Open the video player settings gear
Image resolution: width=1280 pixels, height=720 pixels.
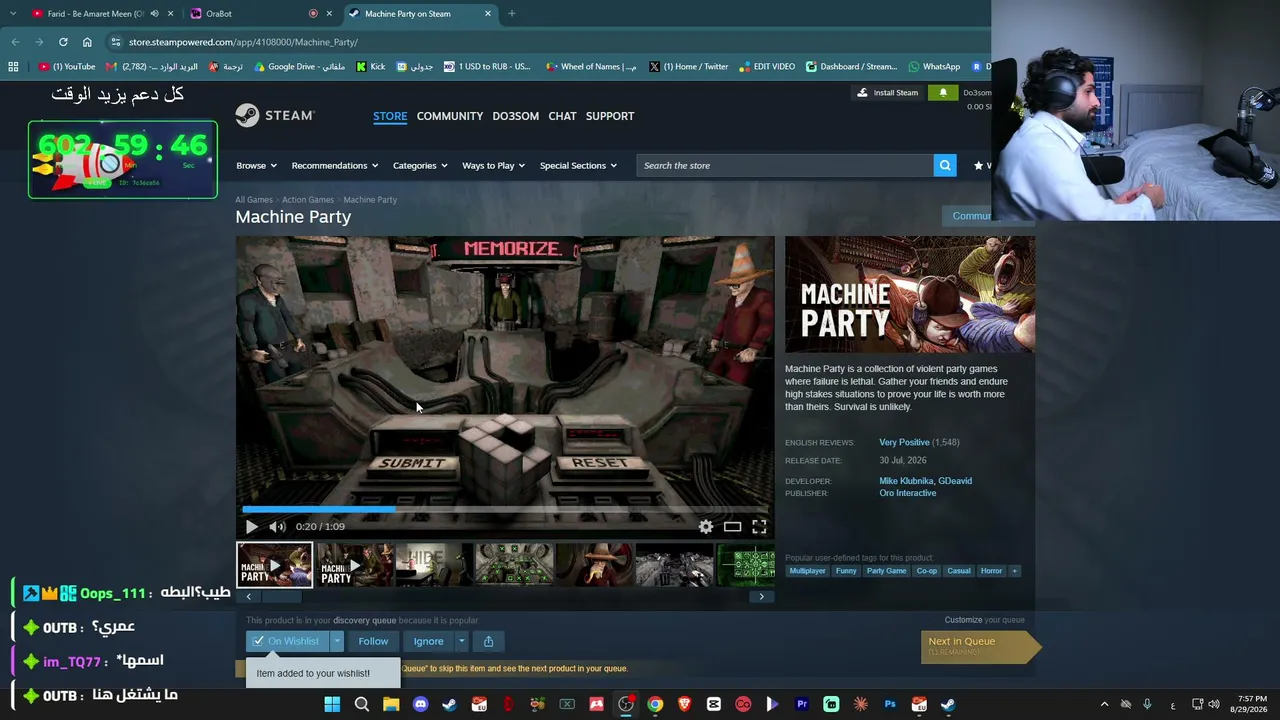point(706,527)
